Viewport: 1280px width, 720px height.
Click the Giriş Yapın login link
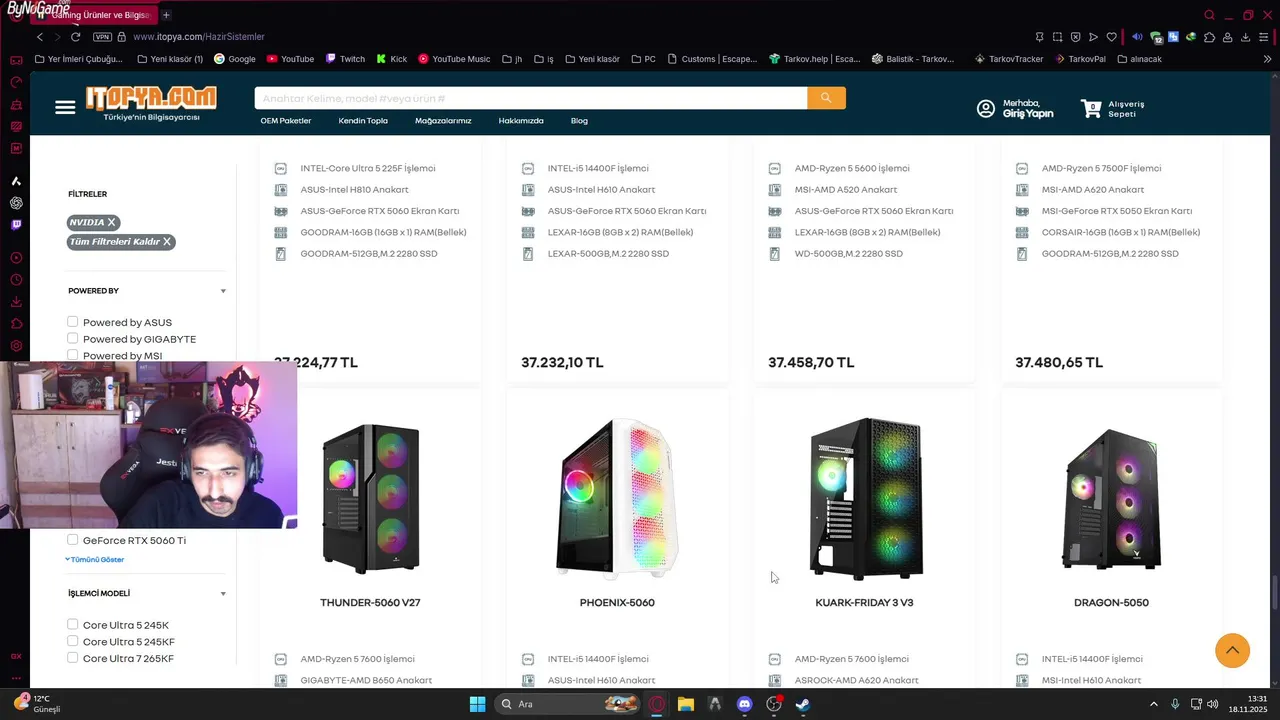[1028, 114]
